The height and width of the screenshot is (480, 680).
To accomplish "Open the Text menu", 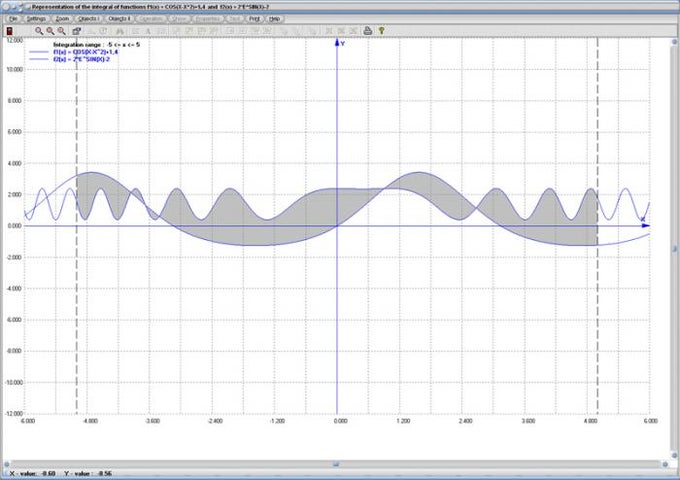I will (x=235, y=19).
